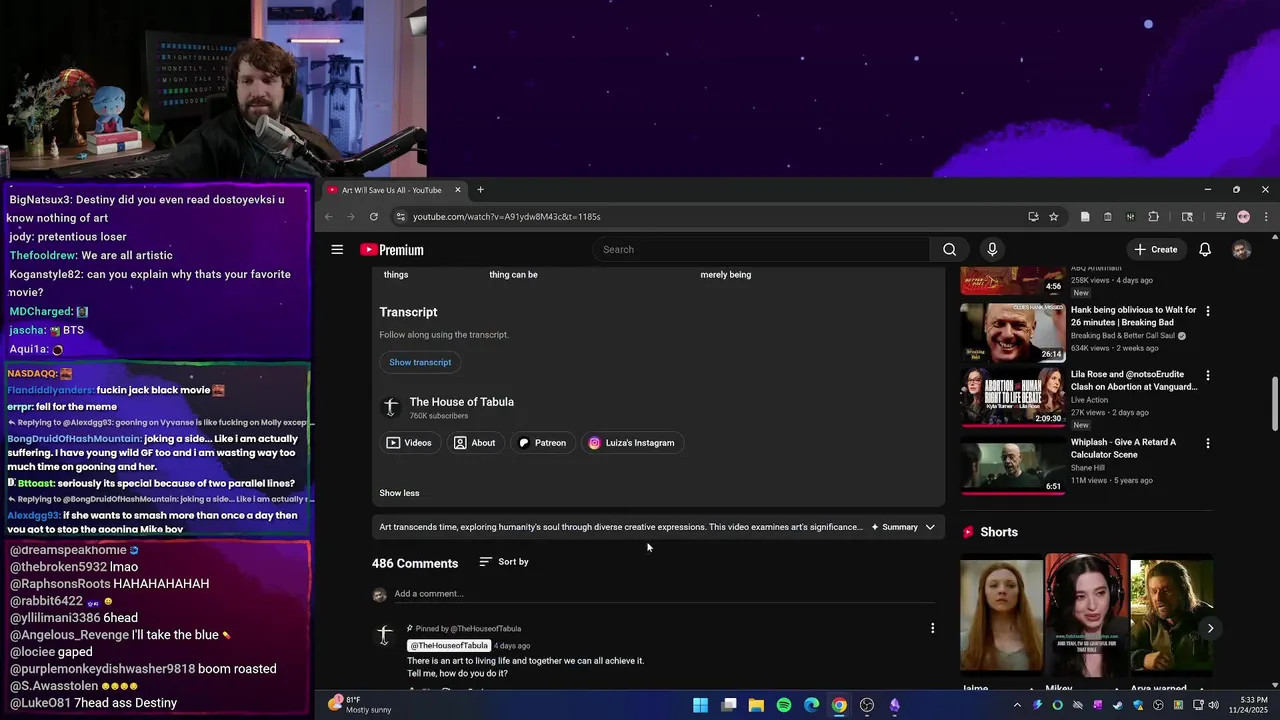Open the Sort by comments dropdown
Viewport: 1280px width, 720px height.
tap(504, 562)
